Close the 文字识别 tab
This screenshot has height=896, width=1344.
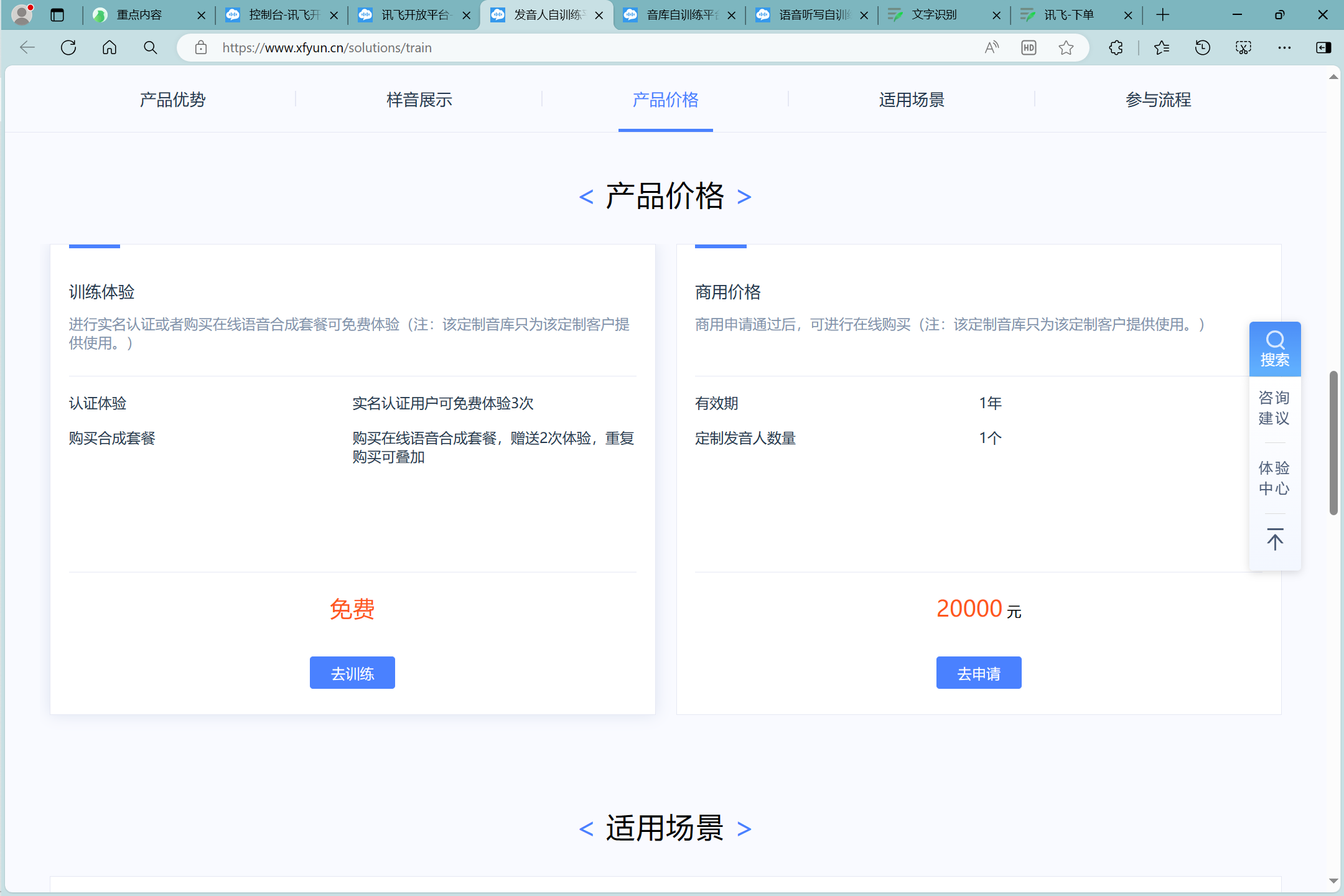click(x=996, y=15)
